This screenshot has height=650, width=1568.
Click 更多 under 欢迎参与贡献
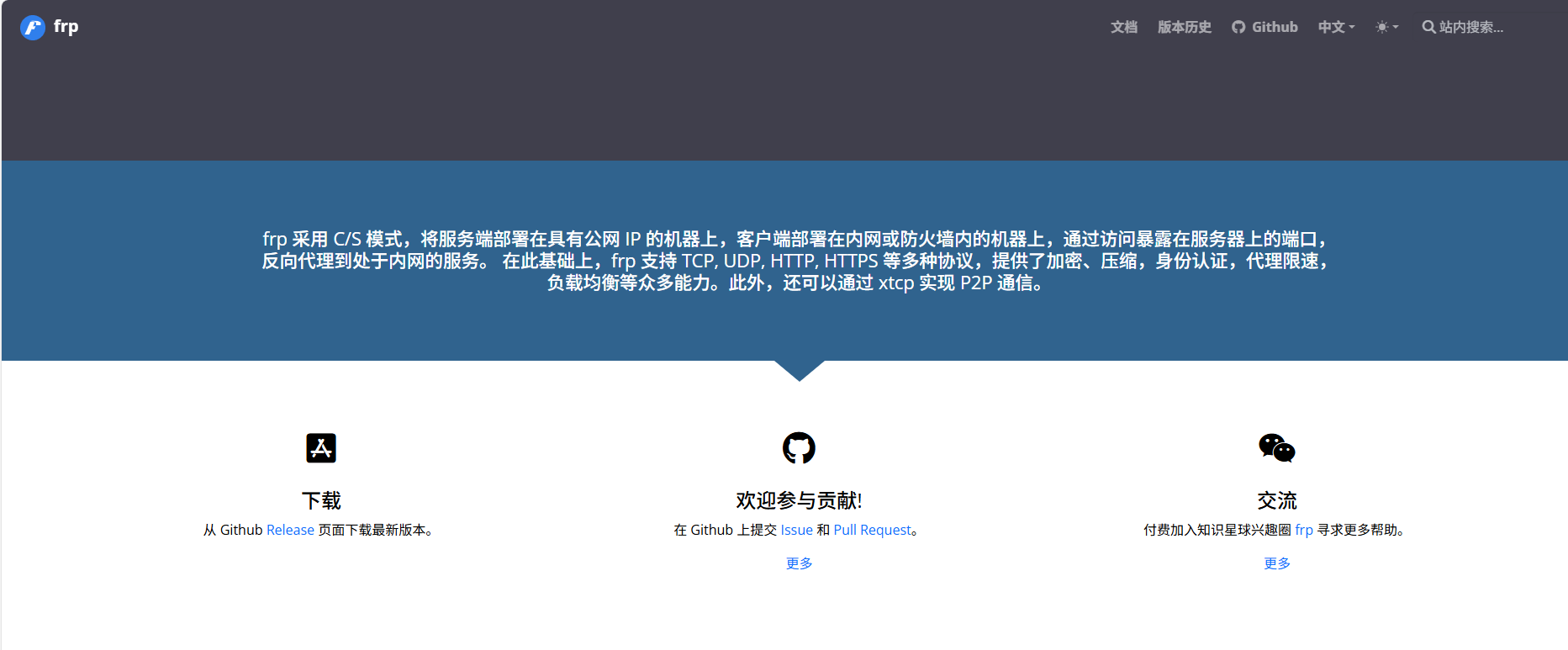click(x=799, y=563)
